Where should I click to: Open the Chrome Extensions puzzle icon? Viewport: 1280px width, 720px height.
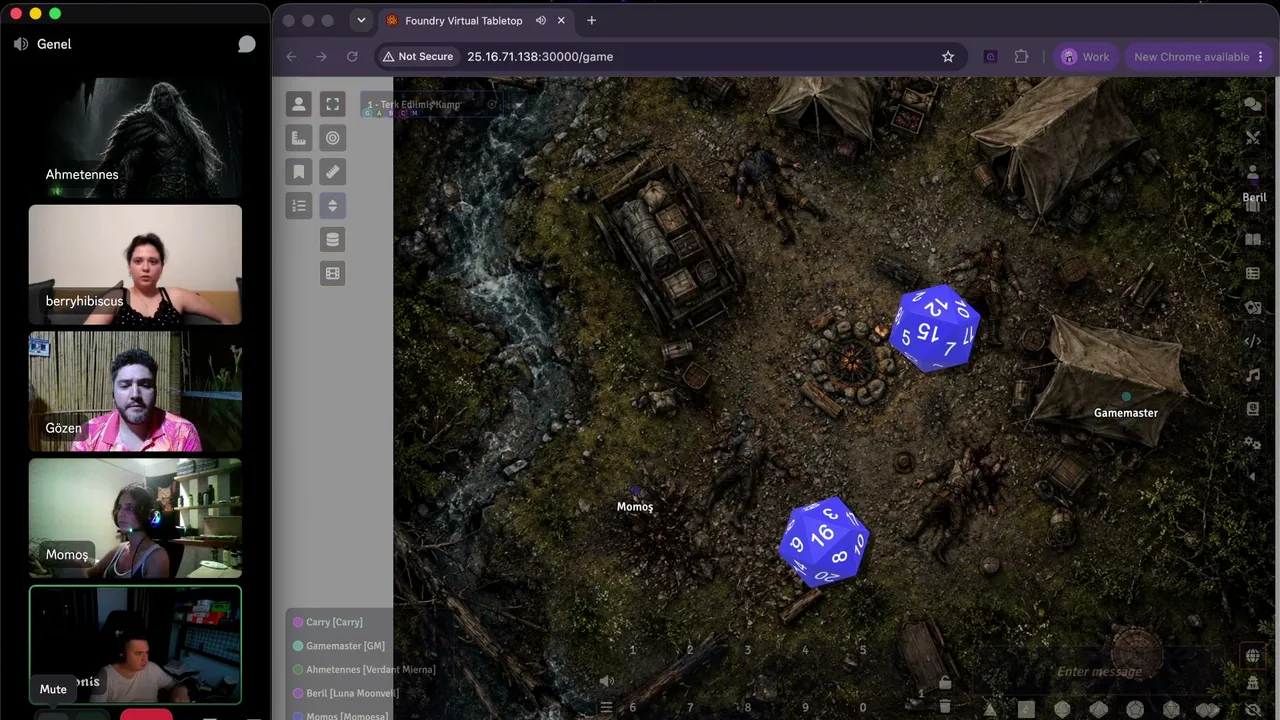(1021, 57)
